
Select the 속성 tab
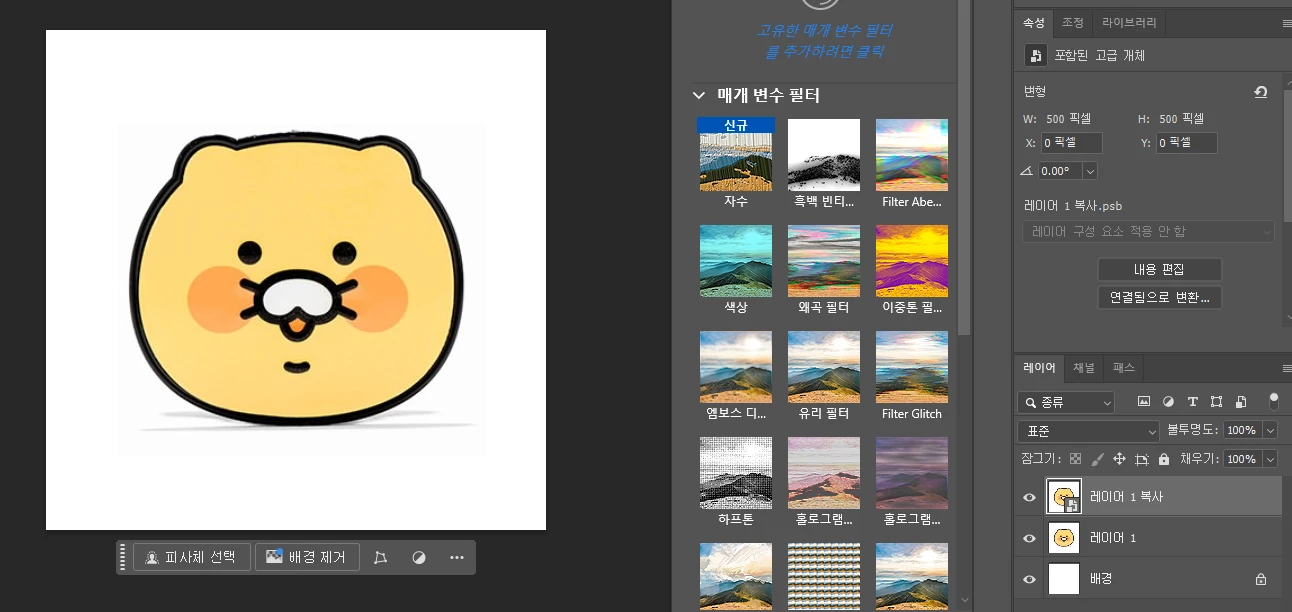[1033, 22]
